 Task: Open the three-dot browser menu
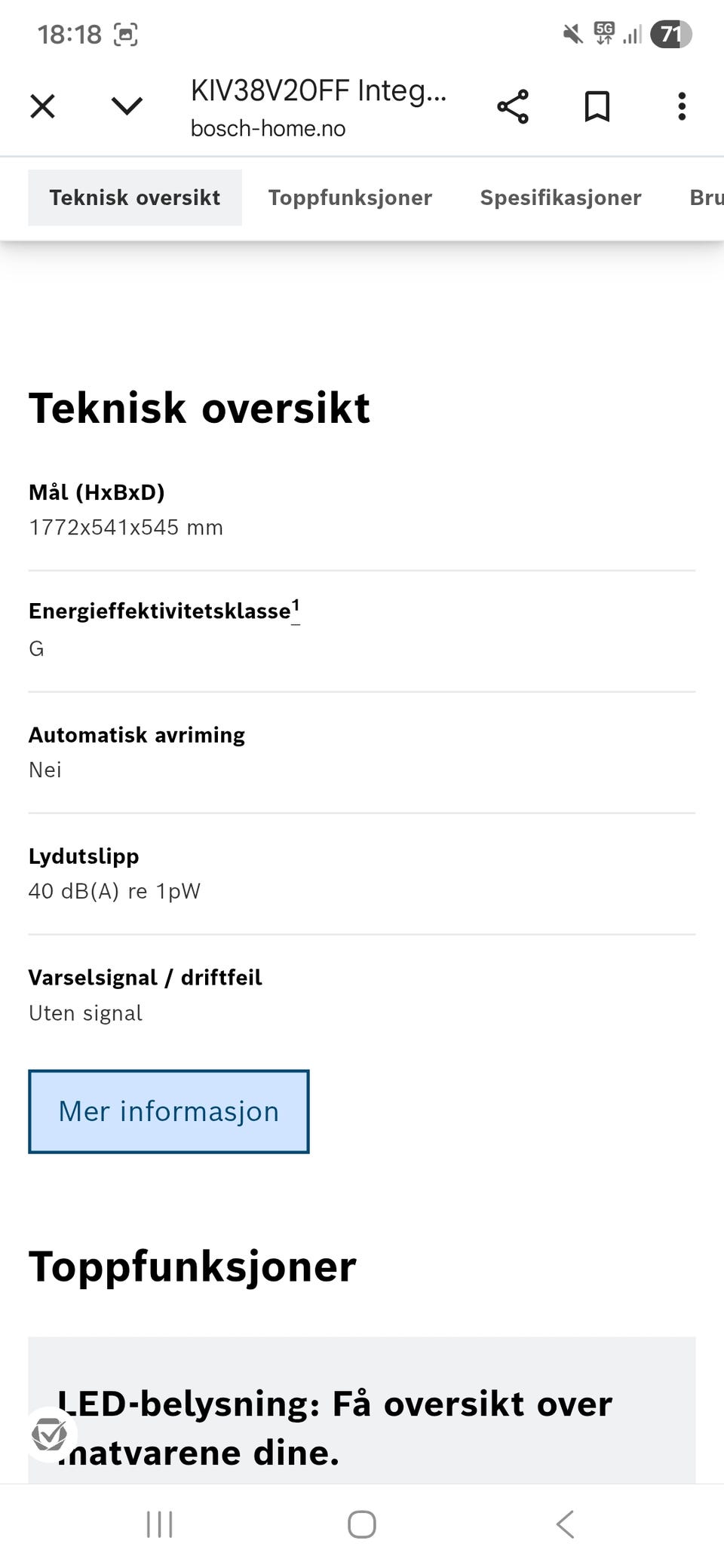[x=681, y=106]
